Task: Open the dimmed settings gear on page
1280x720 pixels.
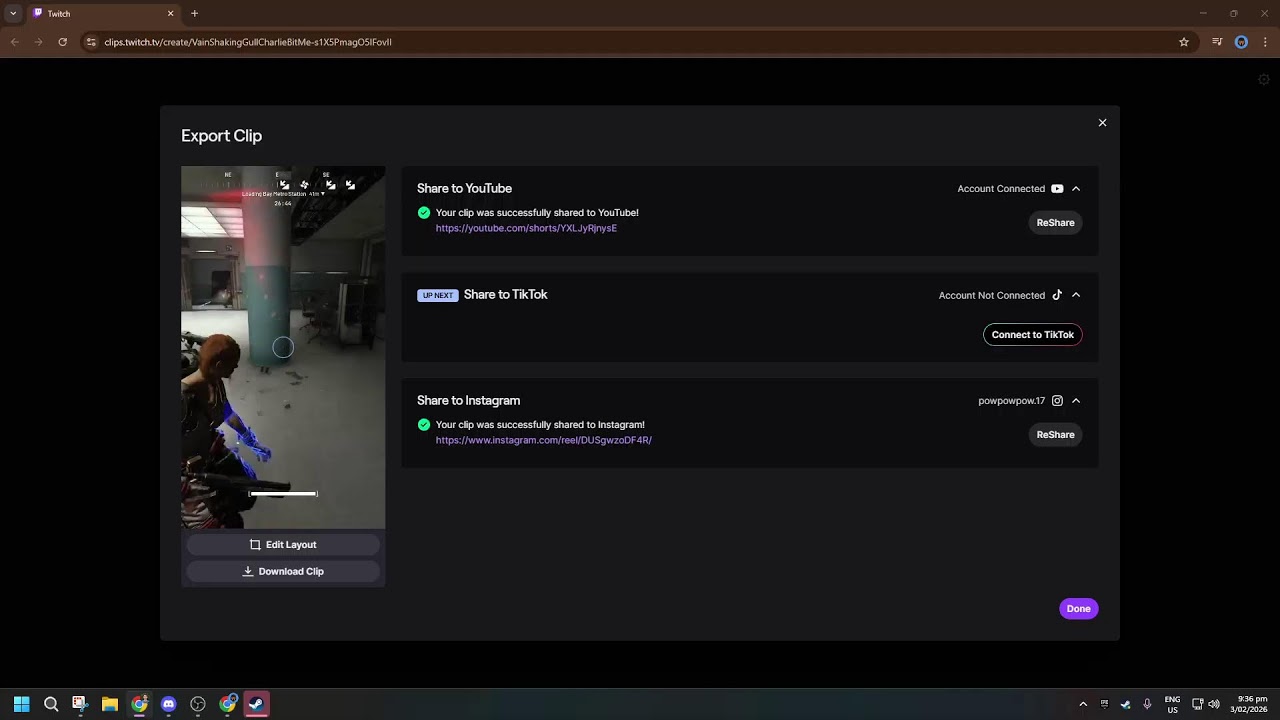Action: tap(1264, 80)
